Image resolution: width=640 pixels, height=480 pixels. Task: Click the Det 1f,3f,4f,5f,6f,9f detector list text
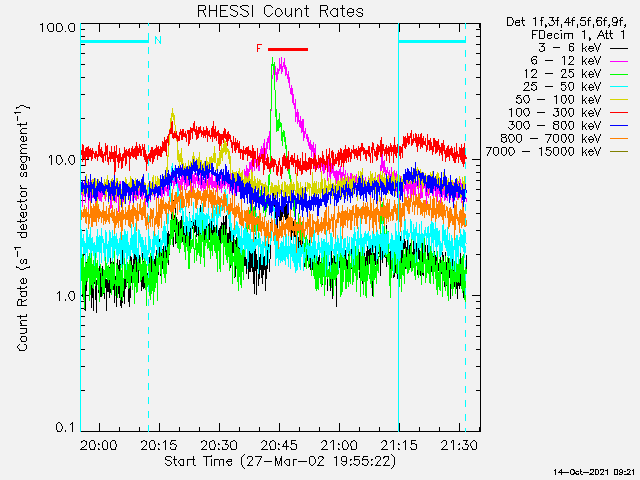[567, 22]
